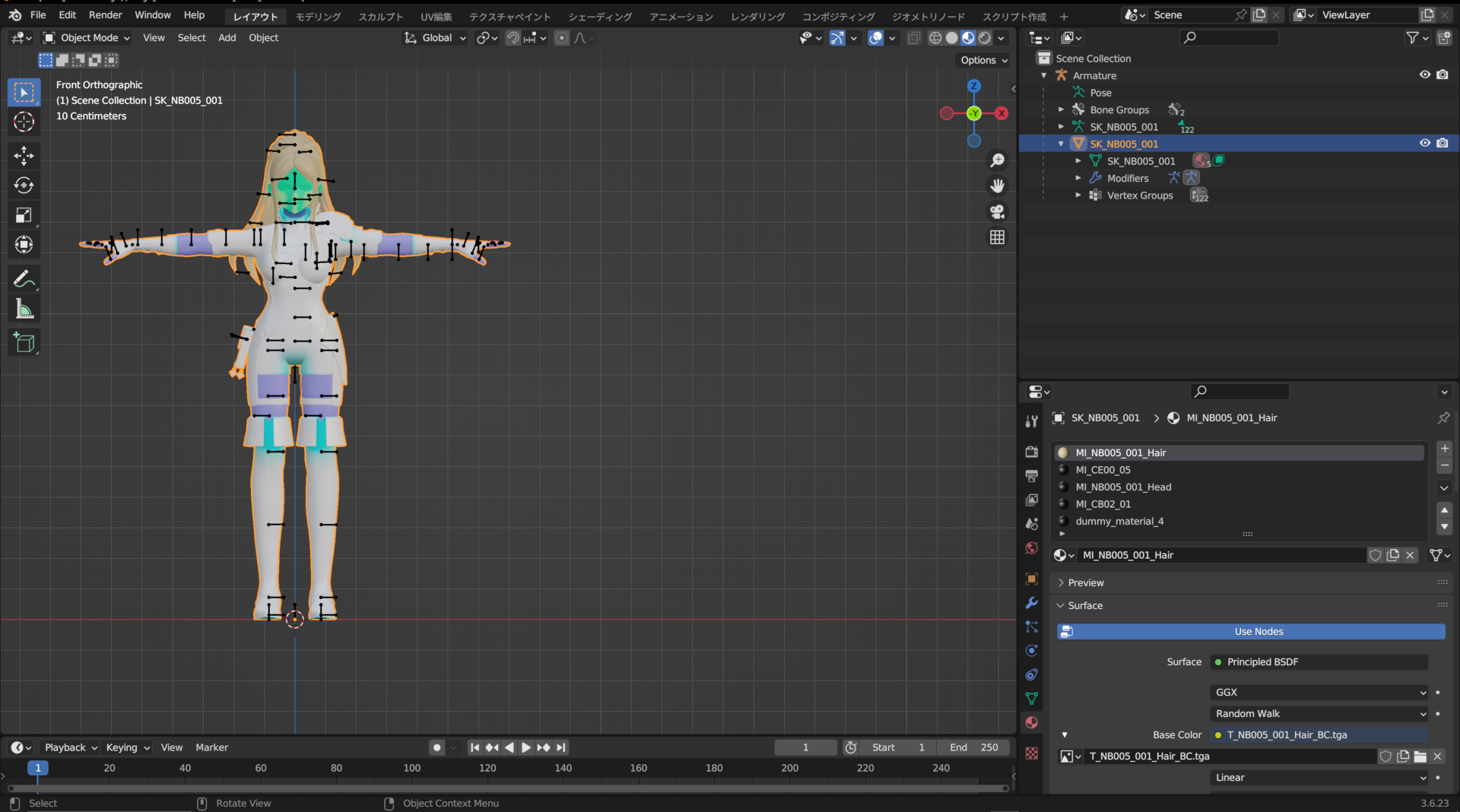
Task: Open the Physics properties tab
Action: [1031, 652]
